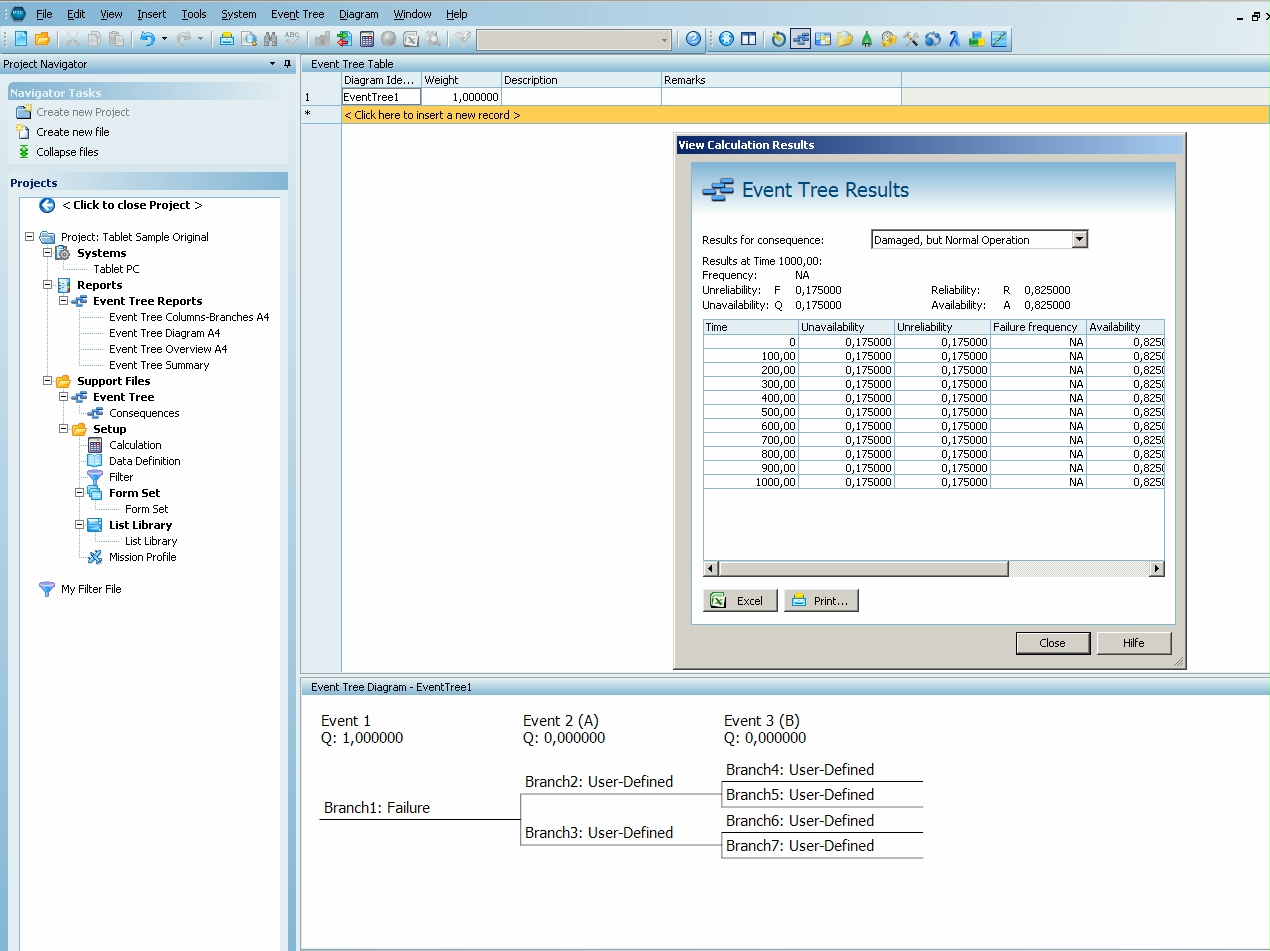Click the New file toolbar icon

point(21,39)
